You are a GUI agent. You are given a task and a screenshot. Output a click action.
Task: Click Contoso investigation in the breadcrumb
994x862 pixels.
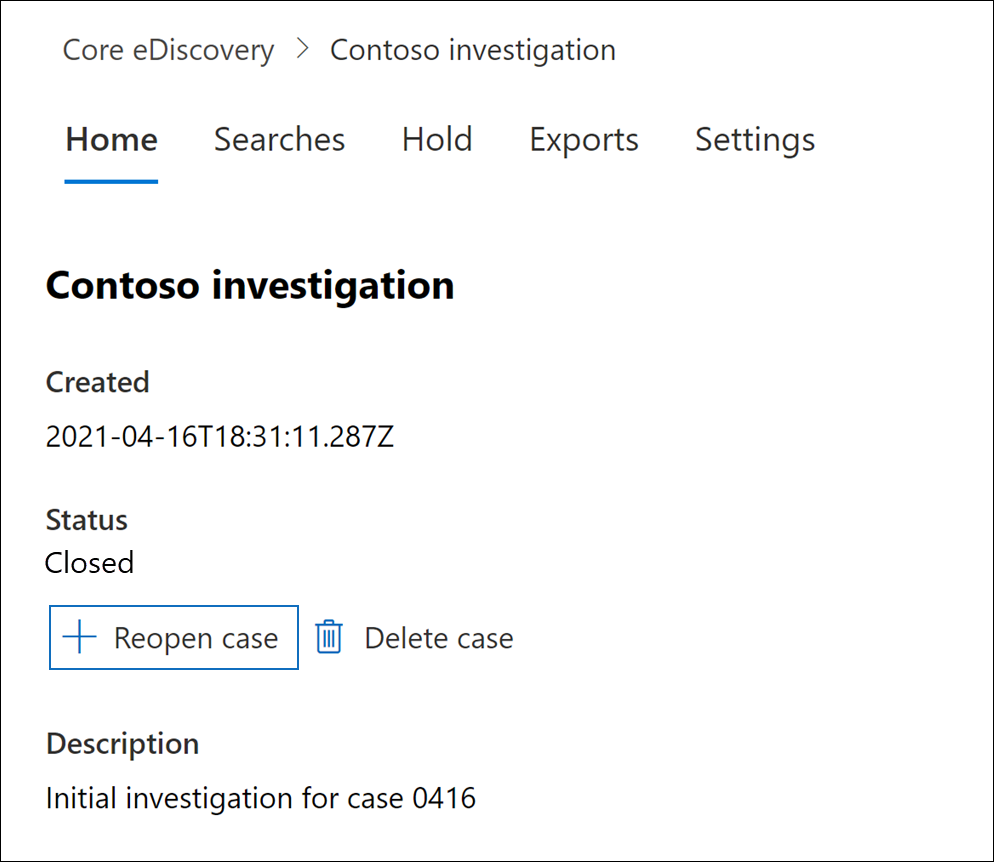pyautogui.click(x=473, y=50)
